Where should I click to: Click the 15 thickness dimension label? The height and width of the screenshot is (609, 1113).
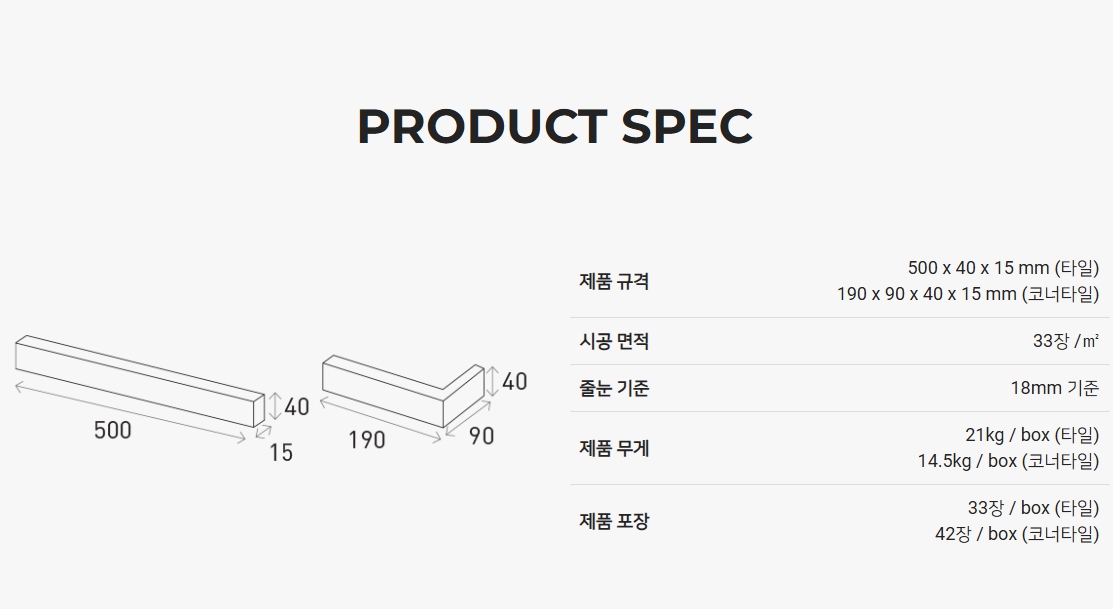pyautogui.click(x=281, y=453)
